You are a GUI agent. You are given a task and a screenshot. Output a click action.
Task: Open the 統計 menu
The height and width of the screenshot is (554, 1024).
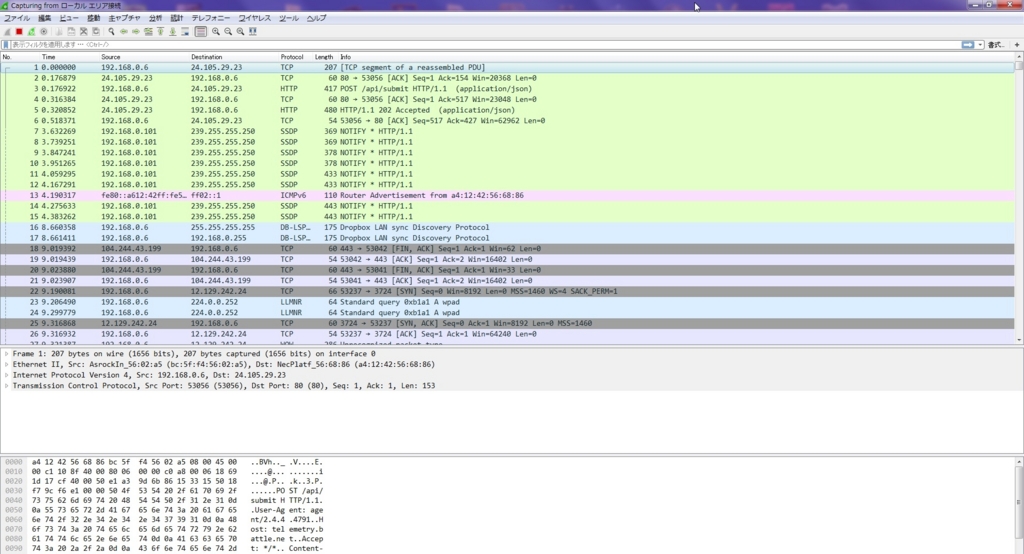[x=177, y=18]
